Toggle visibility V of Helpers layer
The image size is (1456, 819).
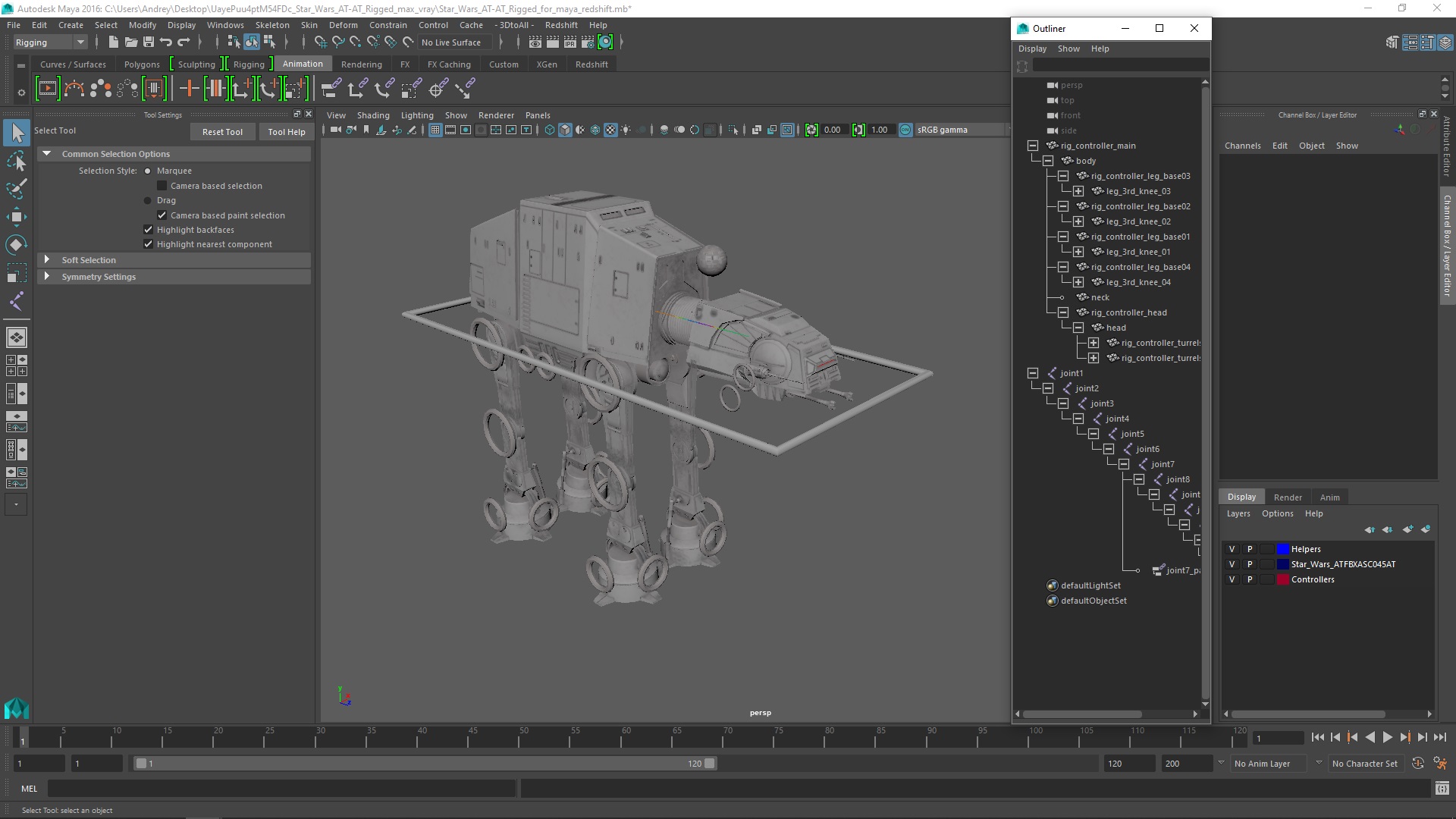click(1232, 549)
